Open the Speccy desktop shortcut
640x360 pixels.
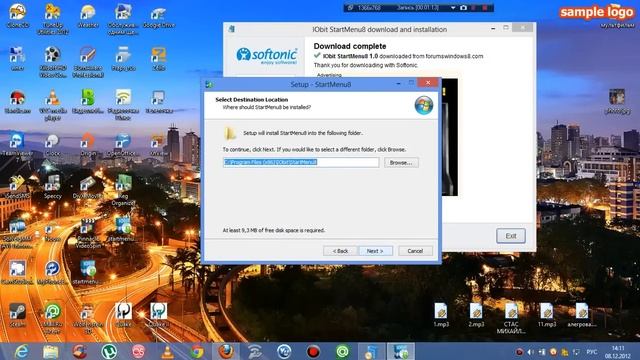pos(52,187)
